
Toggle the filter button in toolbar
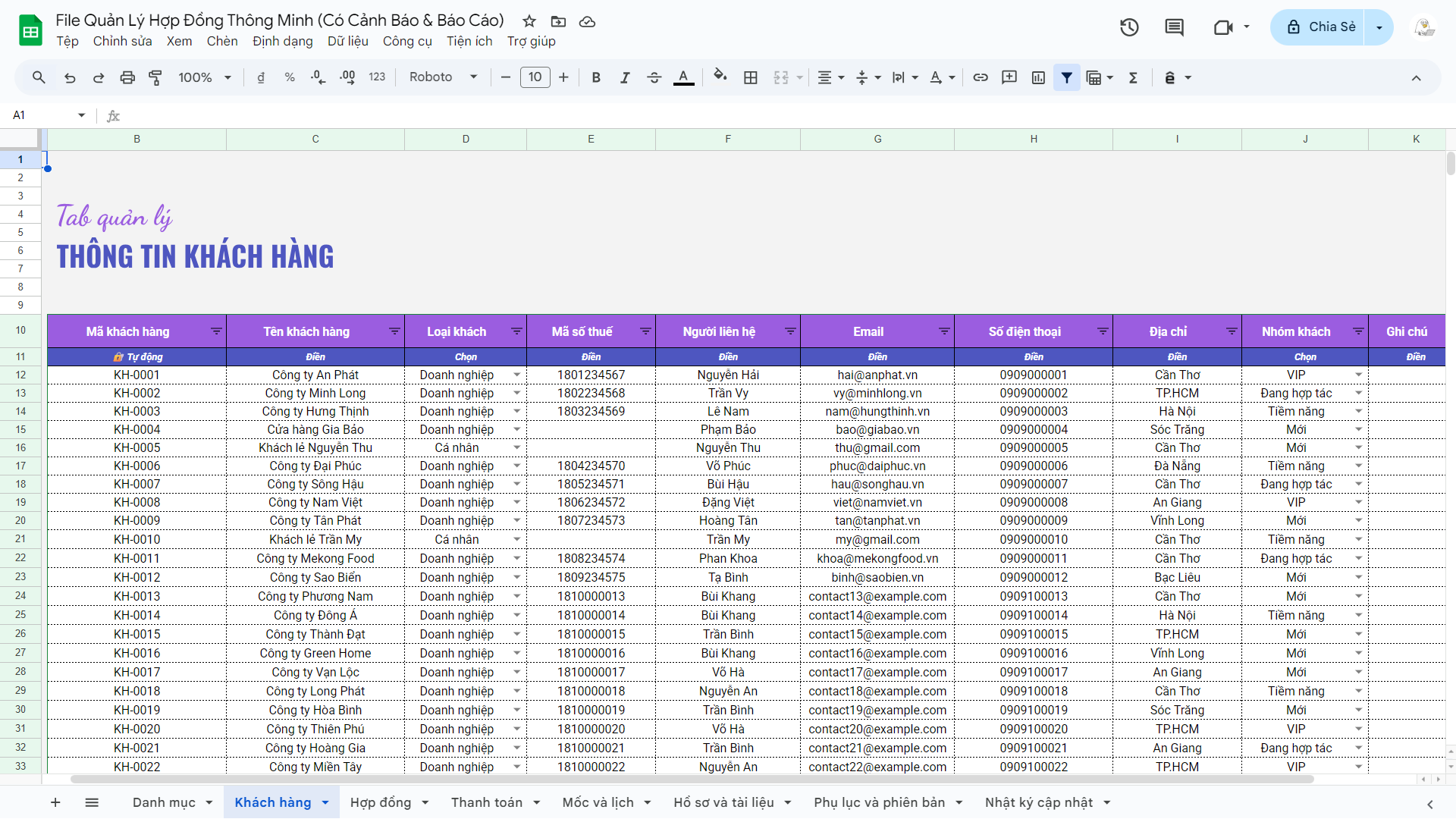(1067, 77)
